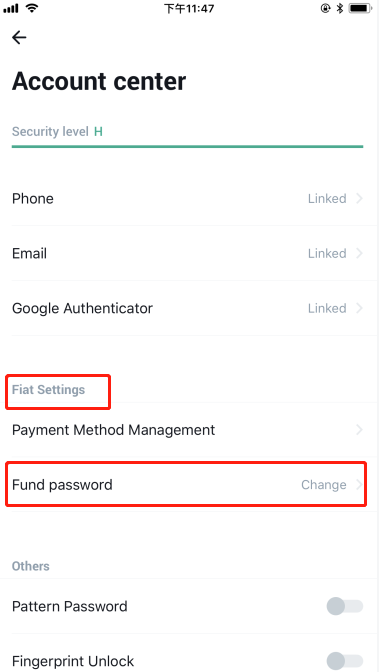Toggle the Pattern Password switch

(x=345, y=606)
